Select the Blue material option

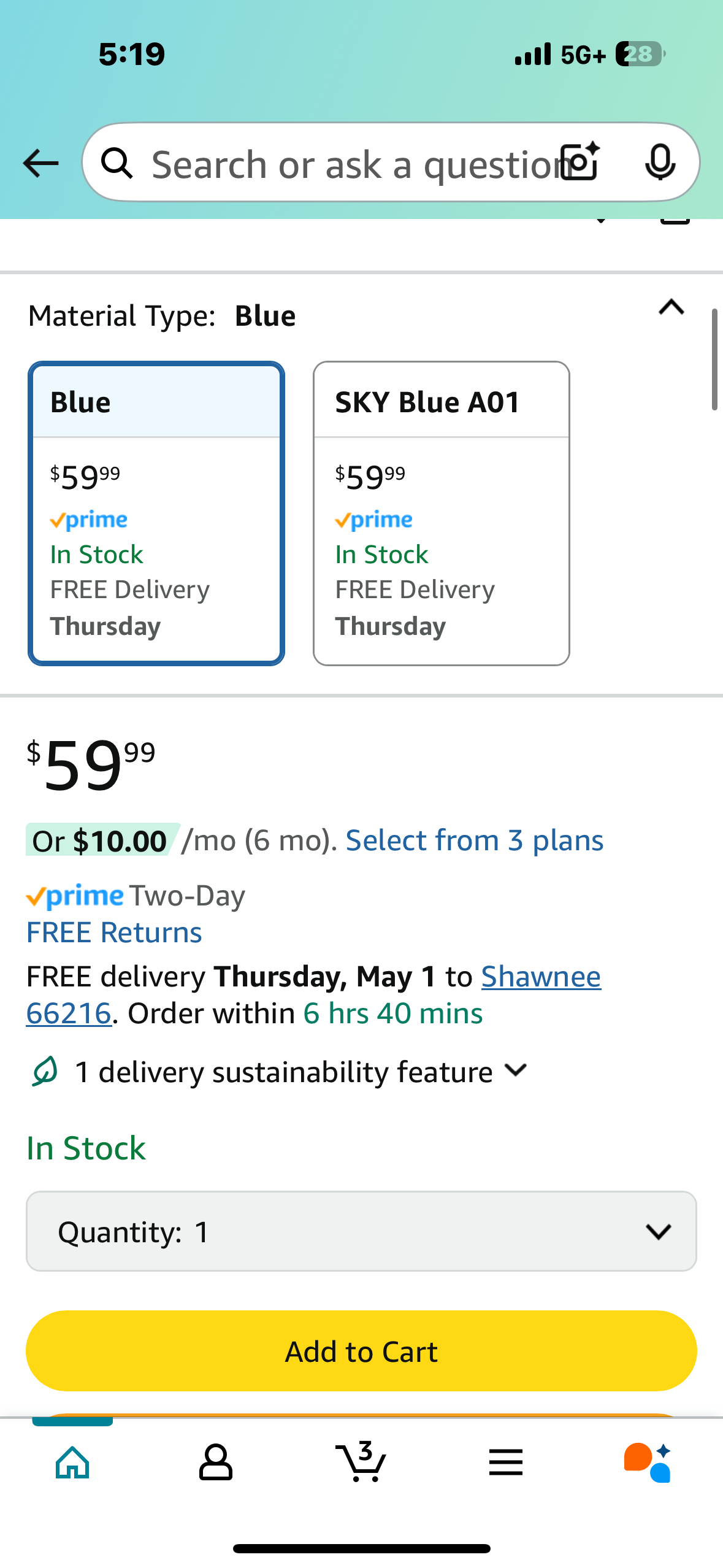coord(156,513)
